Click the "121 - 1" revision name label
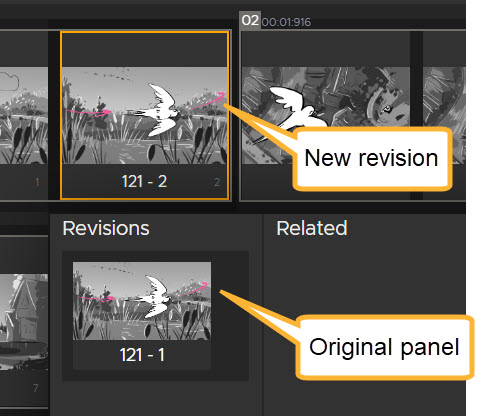Screen dimensions: 477x416 [142, 355]
